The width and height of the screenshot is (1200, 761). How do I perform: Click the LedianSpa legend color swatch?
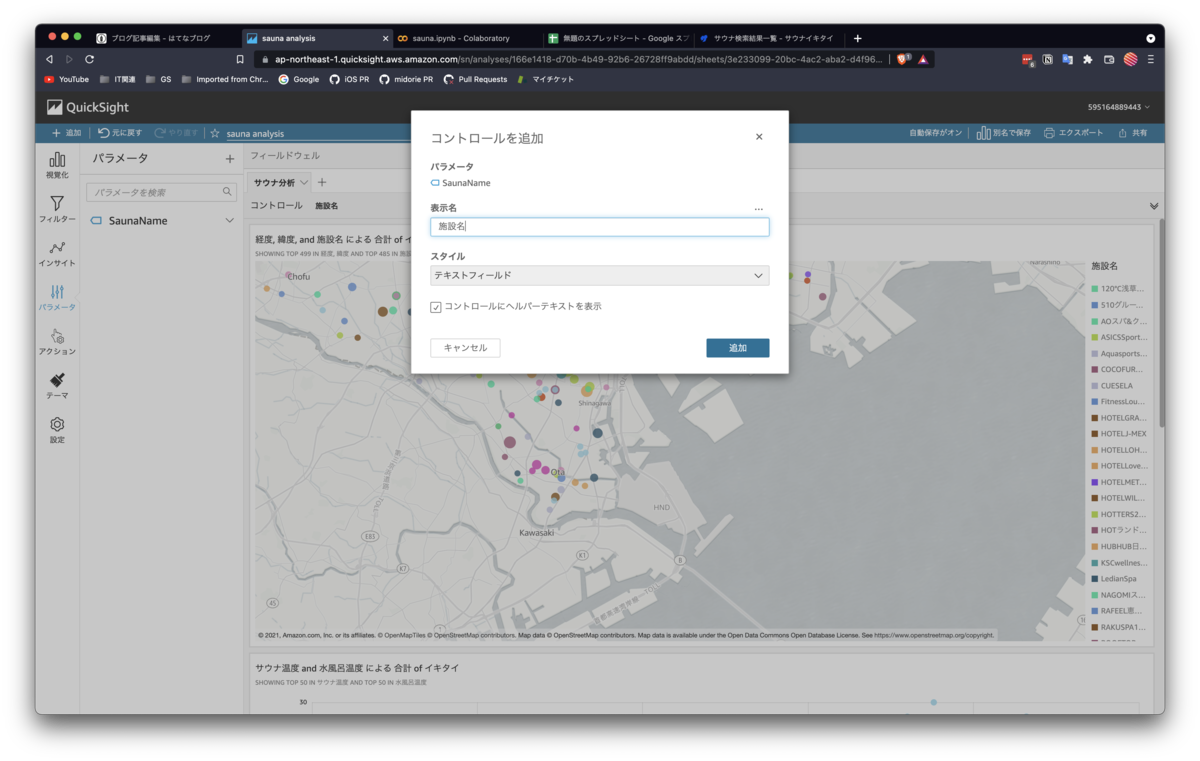click(x=1095, y=579)
